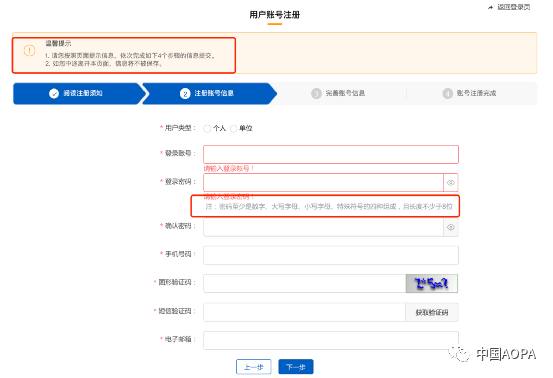Open step 阅读注册须知
The width and height of the screenshot is (553, 378).
point(79,93)
